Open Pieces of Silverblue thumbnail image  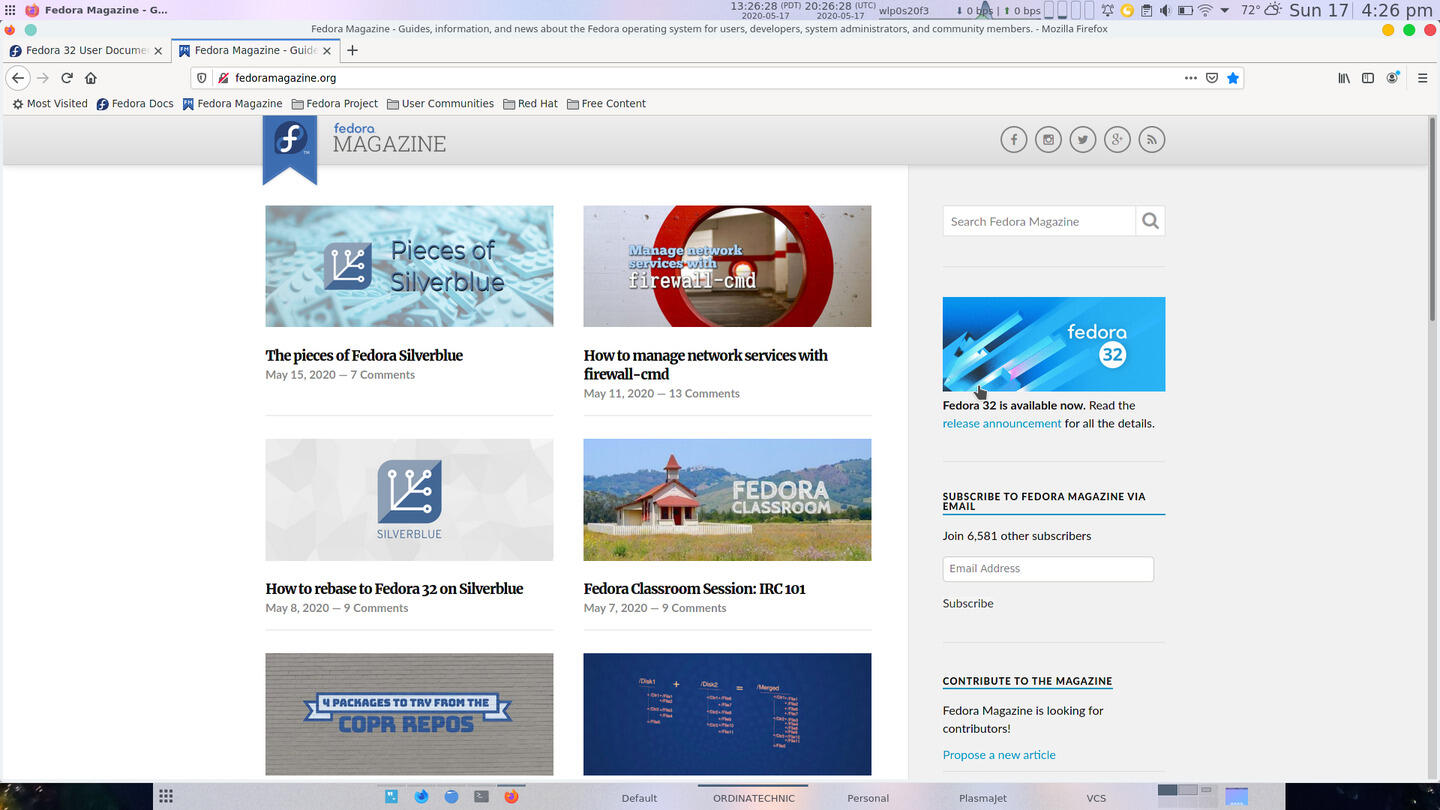409,266
